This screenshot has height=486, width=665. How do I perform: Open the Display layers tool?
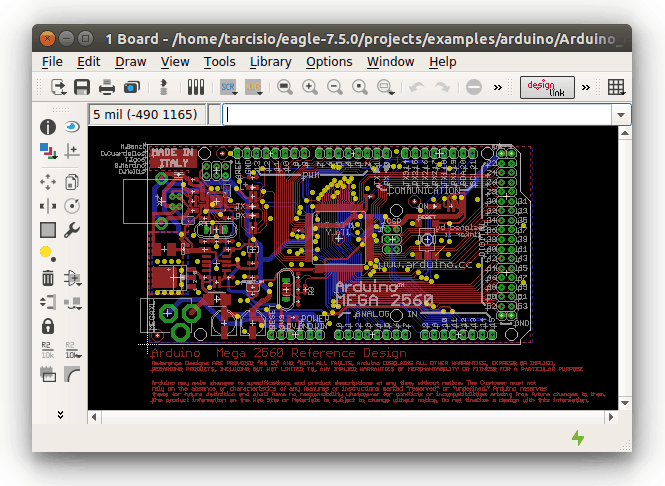point(48,151)
